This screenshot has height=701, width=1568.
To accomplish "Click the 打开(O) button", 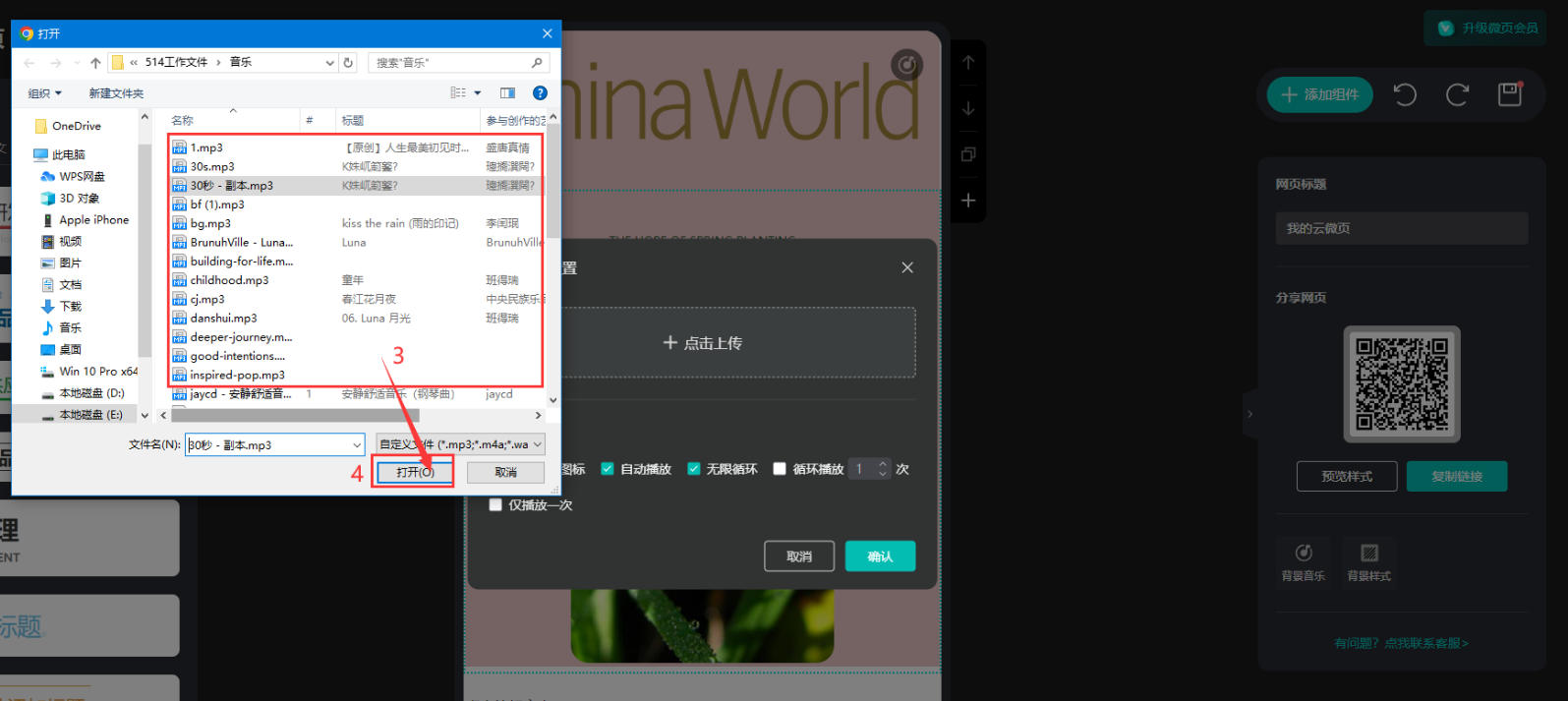I will click(x=414, y=473).
